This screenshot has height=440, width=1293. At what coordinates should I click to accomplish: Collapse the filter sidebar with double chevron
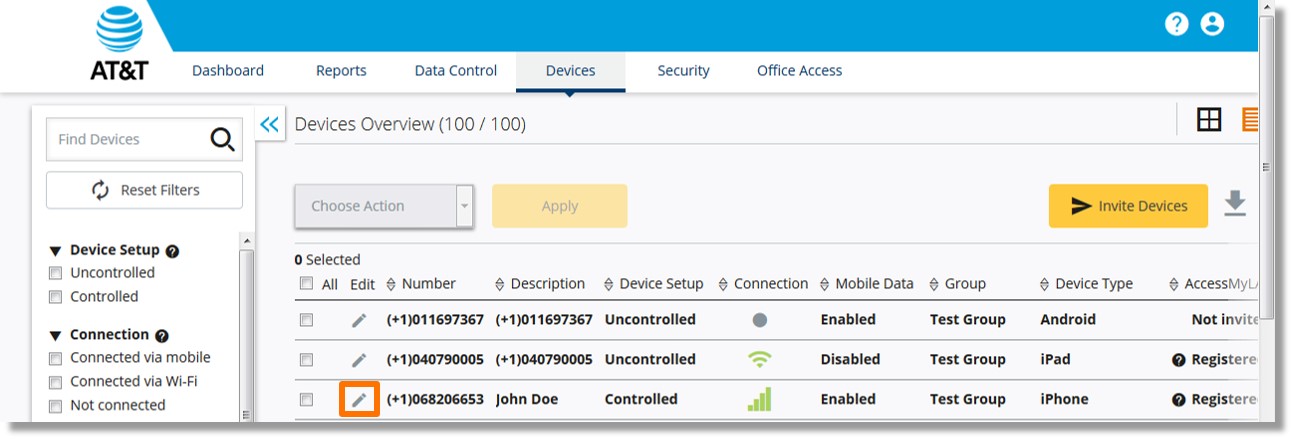(269, 124)
